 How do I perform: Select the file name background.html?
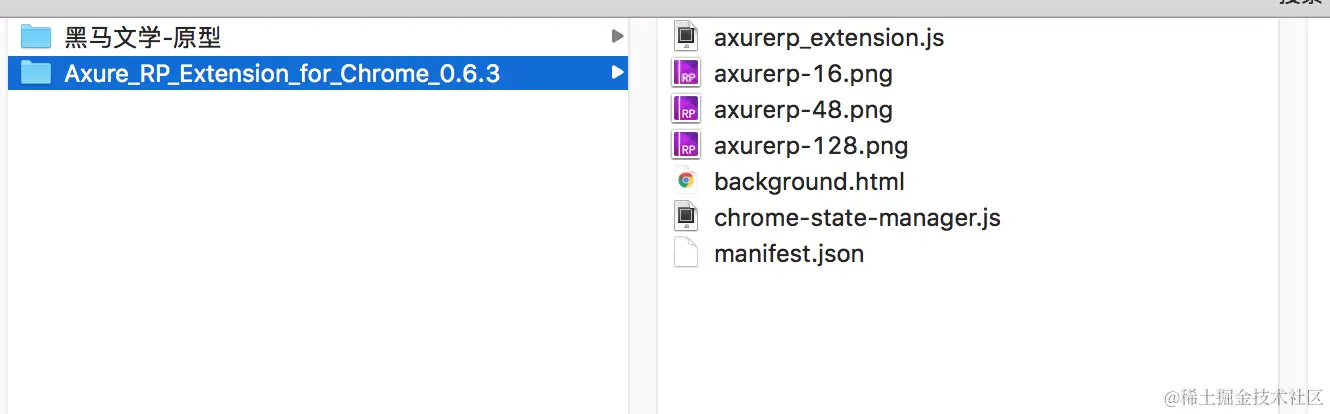pos(809,182)
